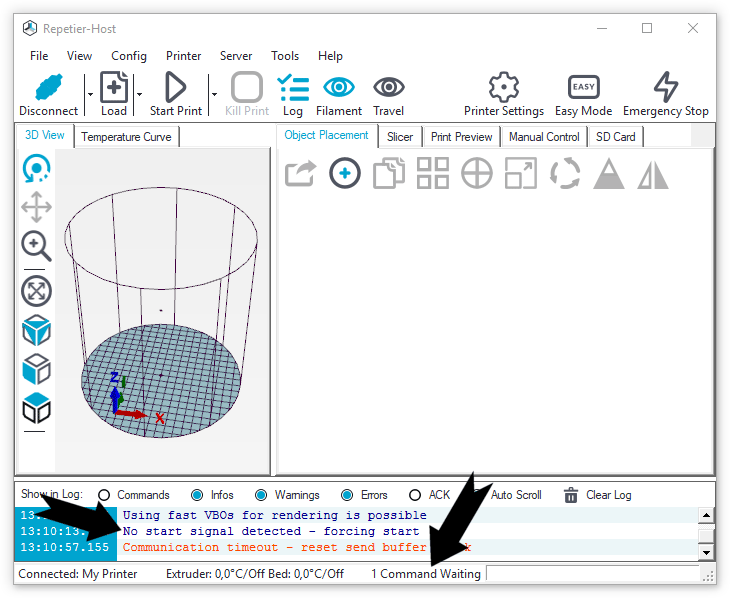Screen dimensions: 730x598
Task: Click the Fit Object to view icon
Action: click(37, 291)
